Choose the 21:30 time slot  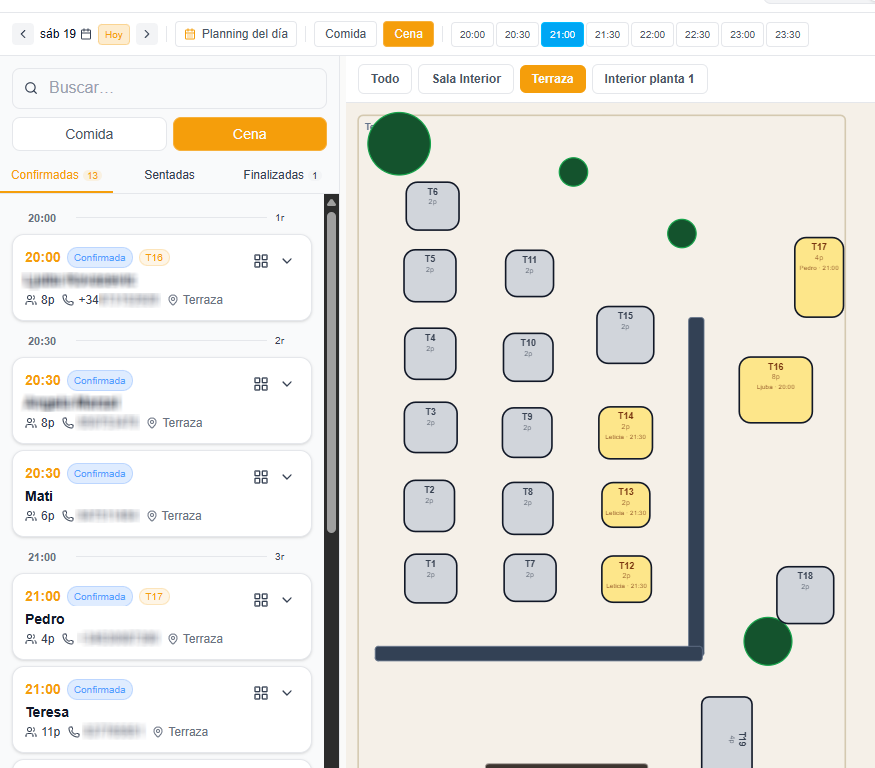607,35
